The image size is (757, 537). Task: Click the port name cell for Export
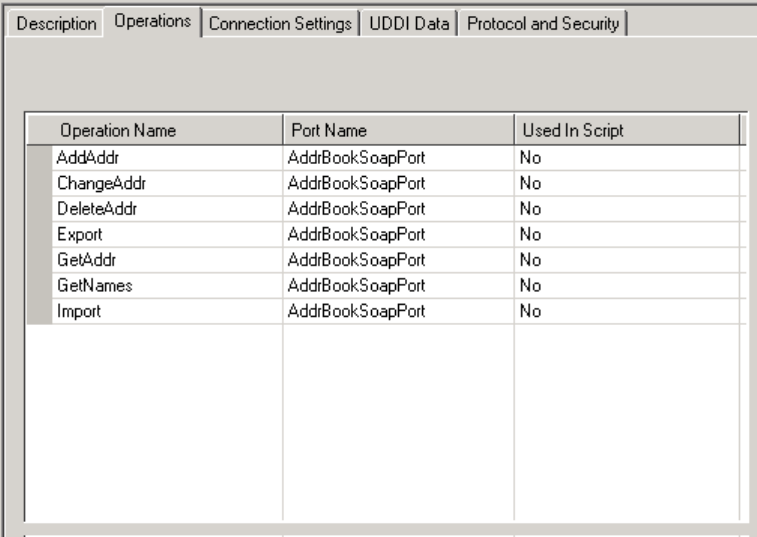coord(355,235)
